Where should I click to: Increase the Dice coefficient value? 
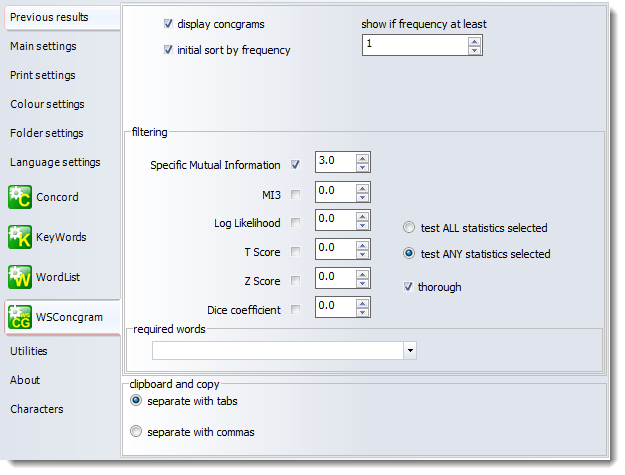[363, 303]
